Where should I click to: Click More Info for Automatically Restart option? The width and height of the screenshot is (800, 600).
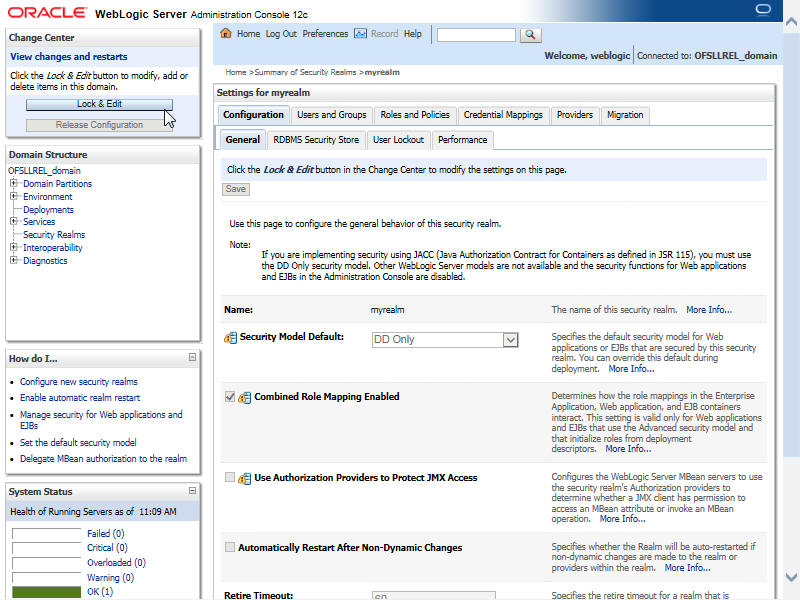(x=687, y=568)
